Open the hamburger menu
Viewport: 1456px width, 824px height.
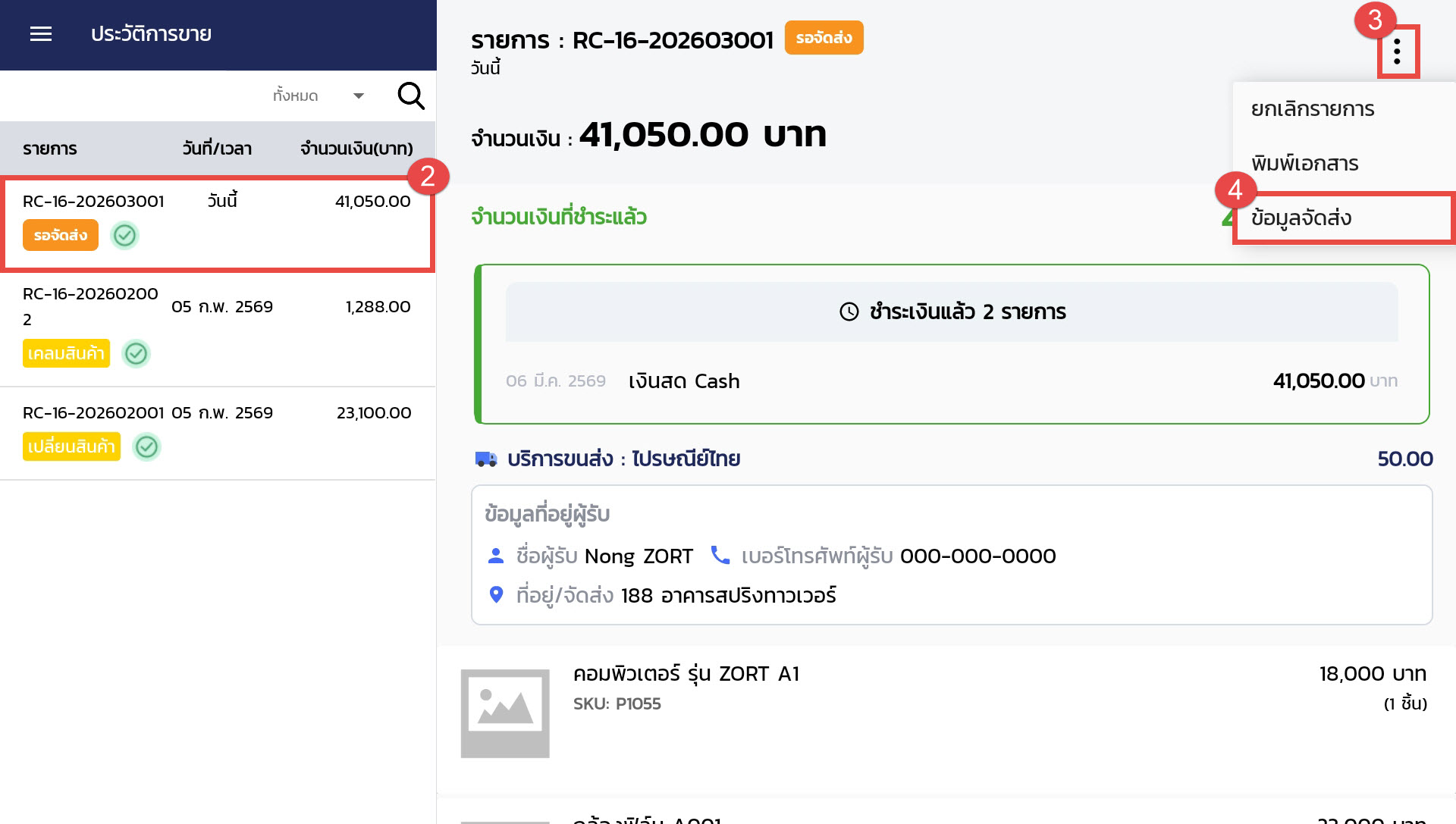tap(41, 34)
